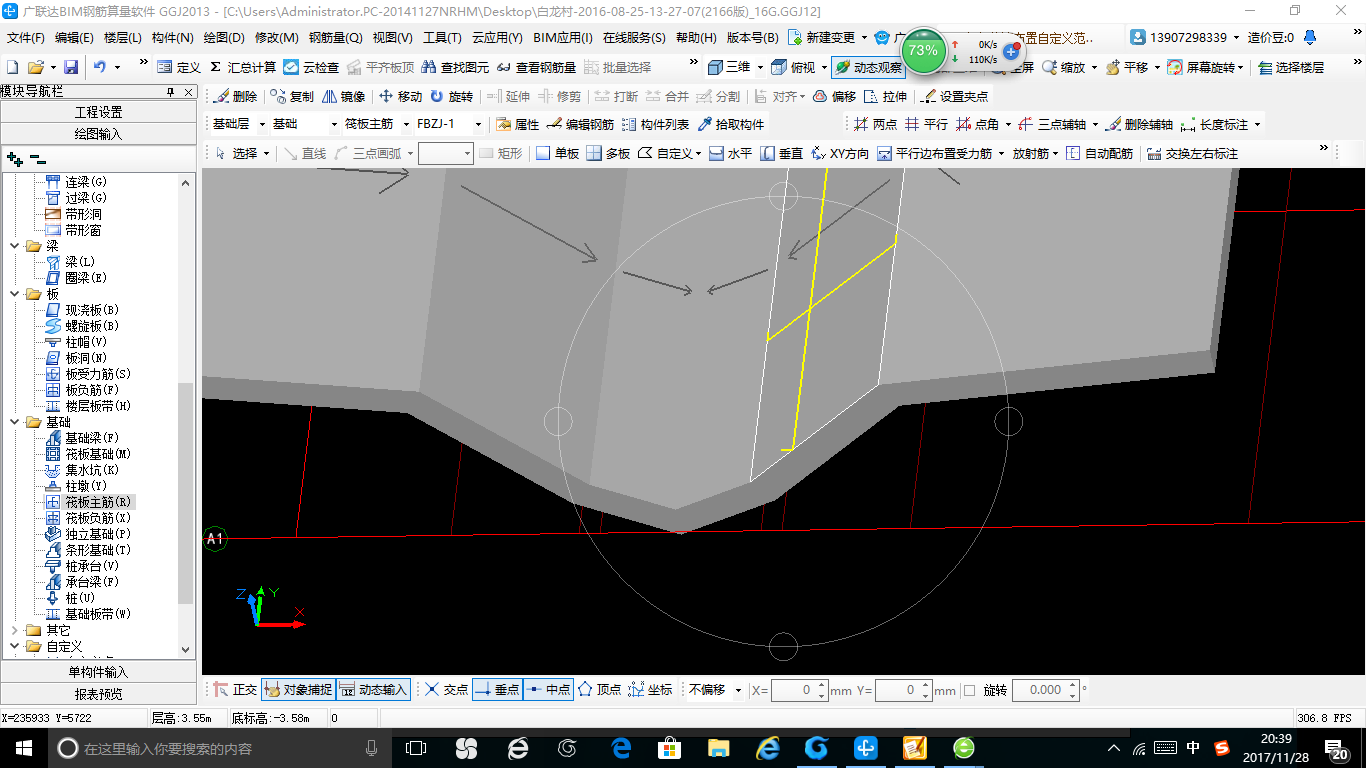Viewport: 1366px width, 768px height.
Task: Toggle 交点 intersection snap
Action: [446, 690]
